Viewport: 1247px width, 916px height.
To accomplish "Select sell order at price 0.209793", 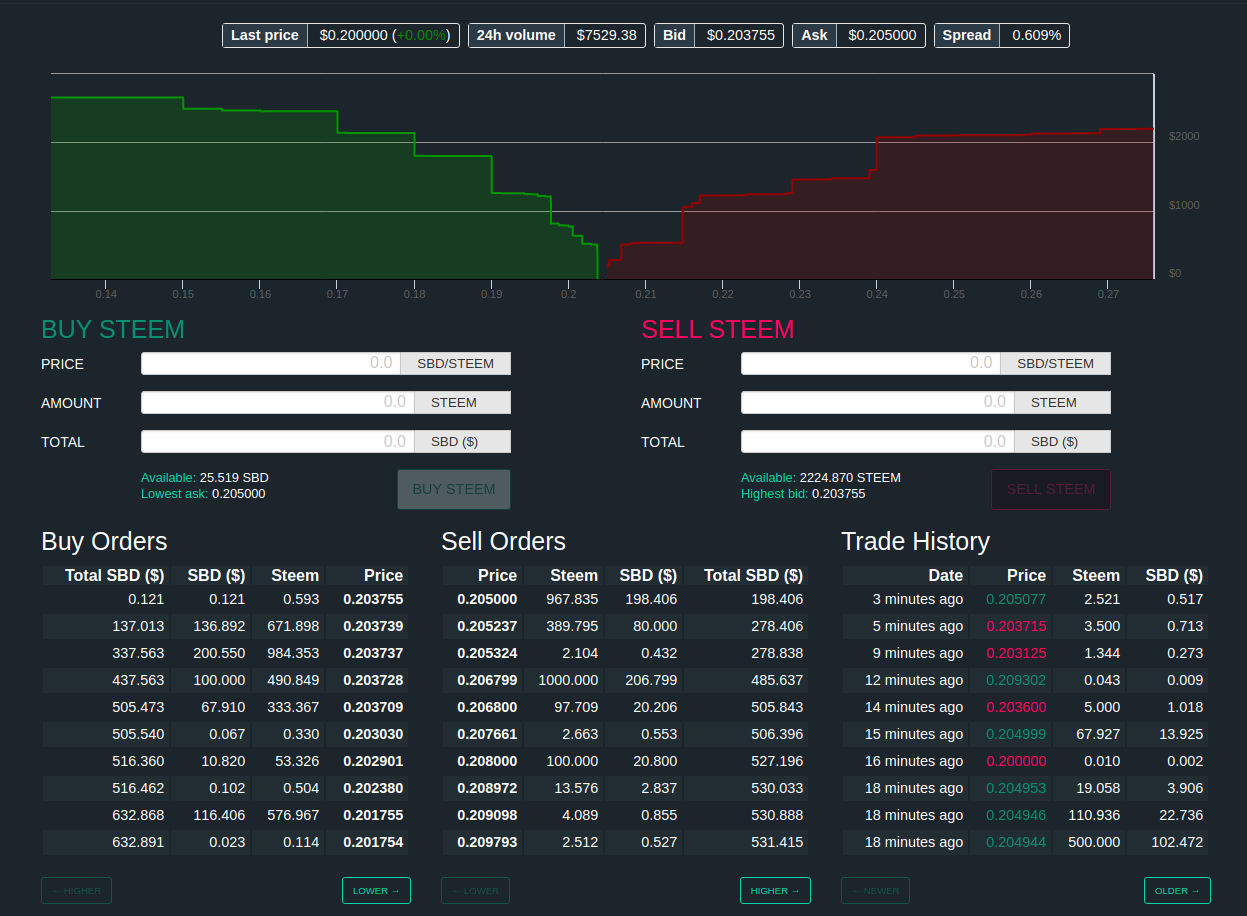I will [x=625, y=842].
